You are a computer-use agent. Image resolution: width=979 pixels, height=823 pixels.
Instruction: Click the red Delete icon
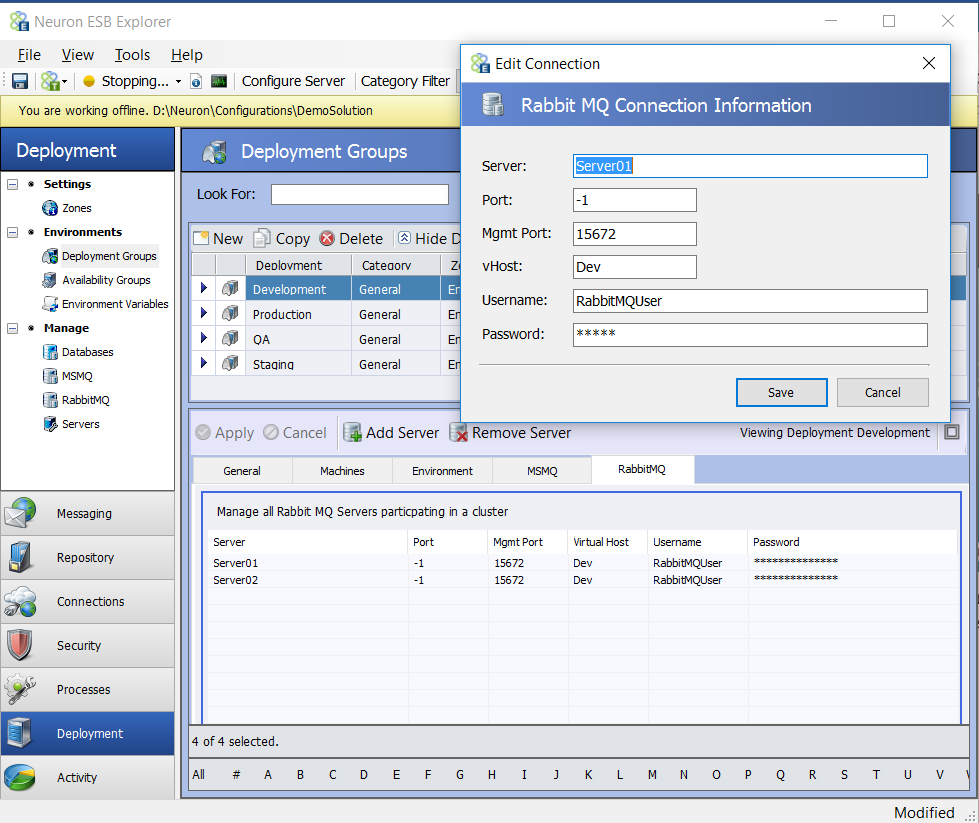327,238
